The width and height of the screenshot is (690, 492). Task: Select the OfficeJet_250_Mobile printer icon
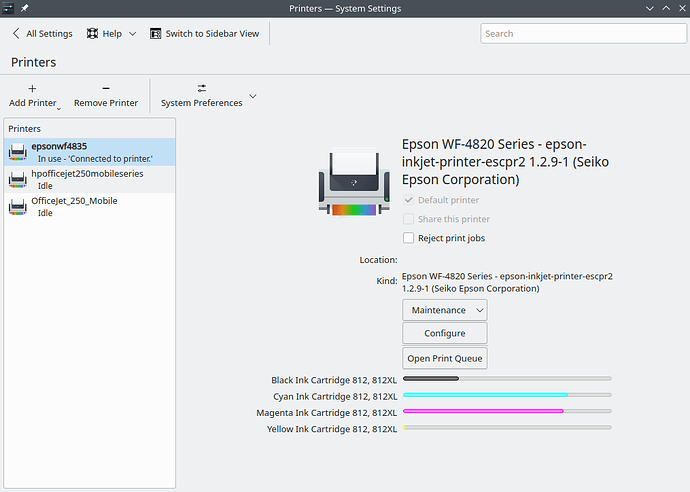(x=17, y=207)
